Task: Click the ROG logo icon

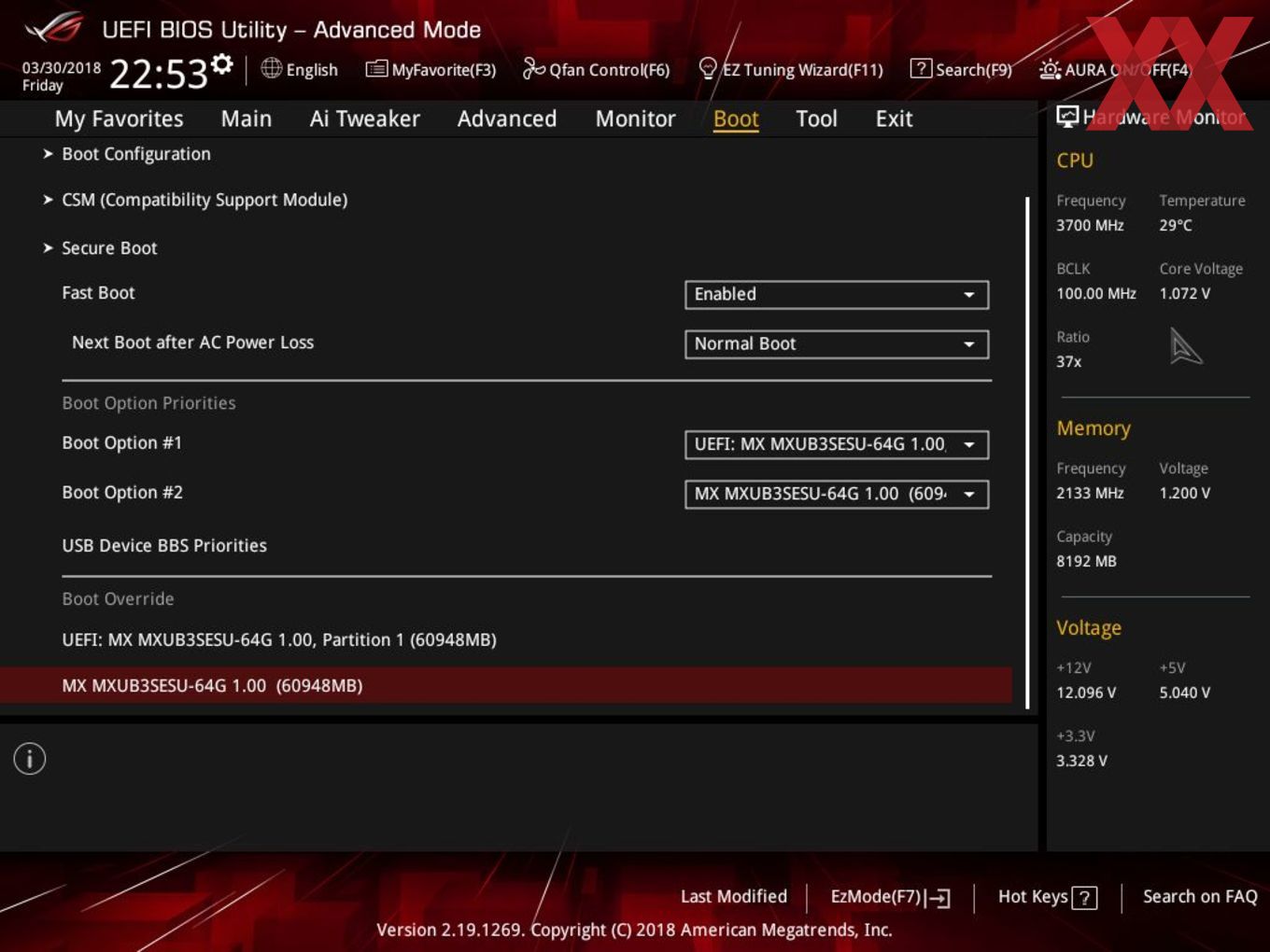Action: point(54,28)
